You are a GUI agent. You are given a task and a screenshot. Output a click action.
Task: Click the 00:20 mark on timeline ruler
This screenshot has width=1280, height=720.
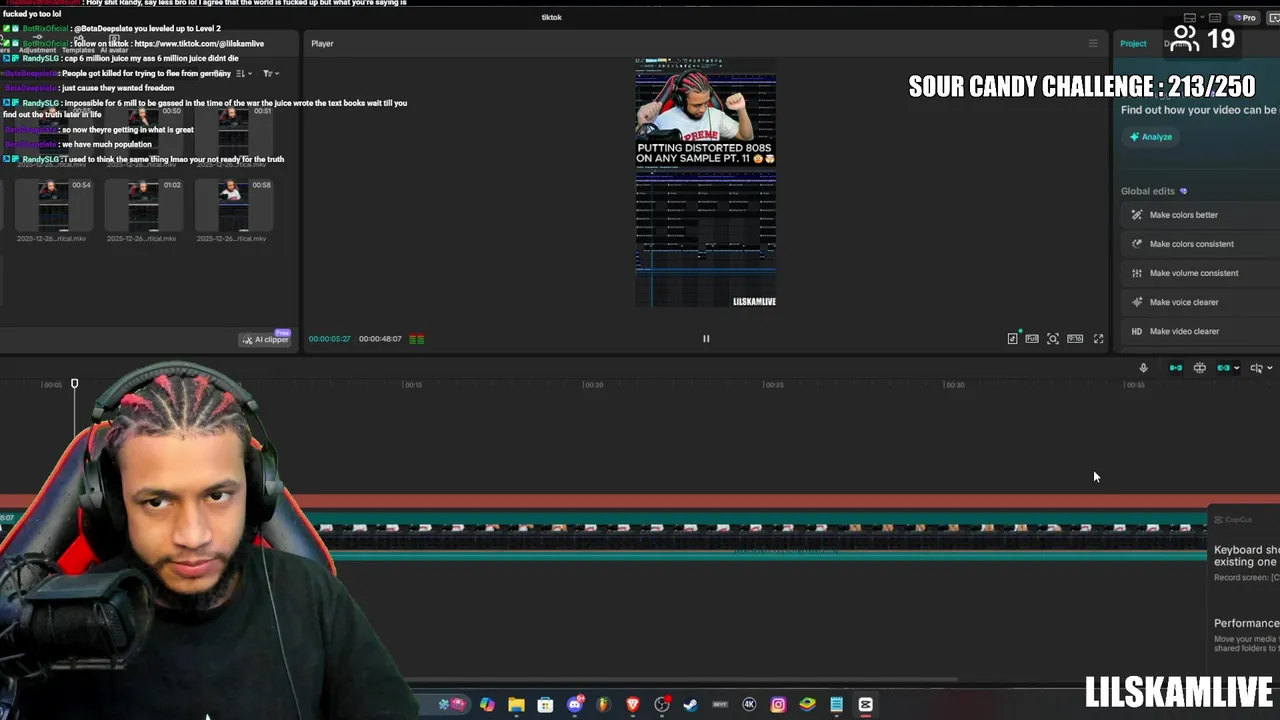point(593,385)
